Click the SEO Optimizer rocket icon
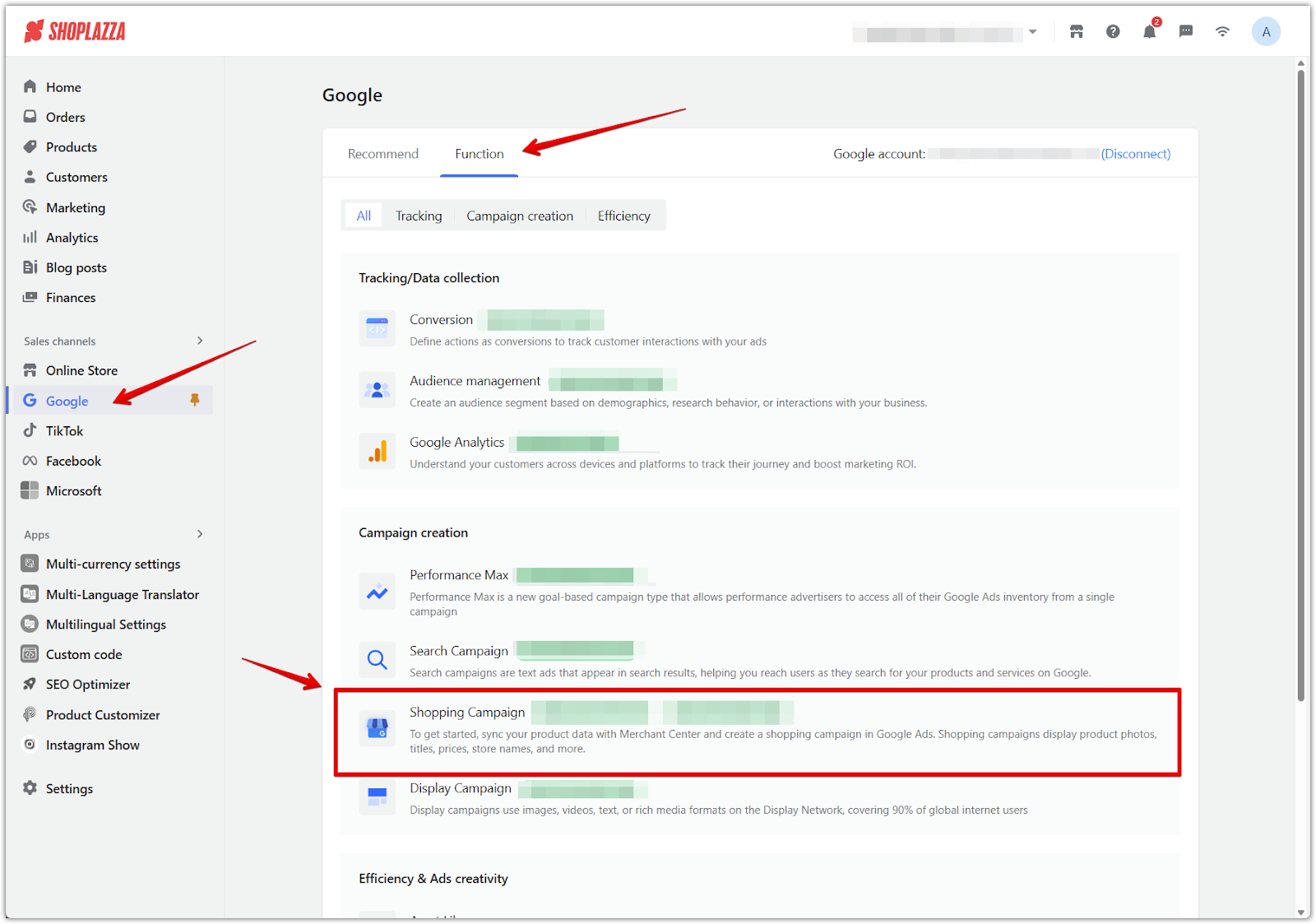This screenshot has width=1316, height=924. tap(30, 684)
